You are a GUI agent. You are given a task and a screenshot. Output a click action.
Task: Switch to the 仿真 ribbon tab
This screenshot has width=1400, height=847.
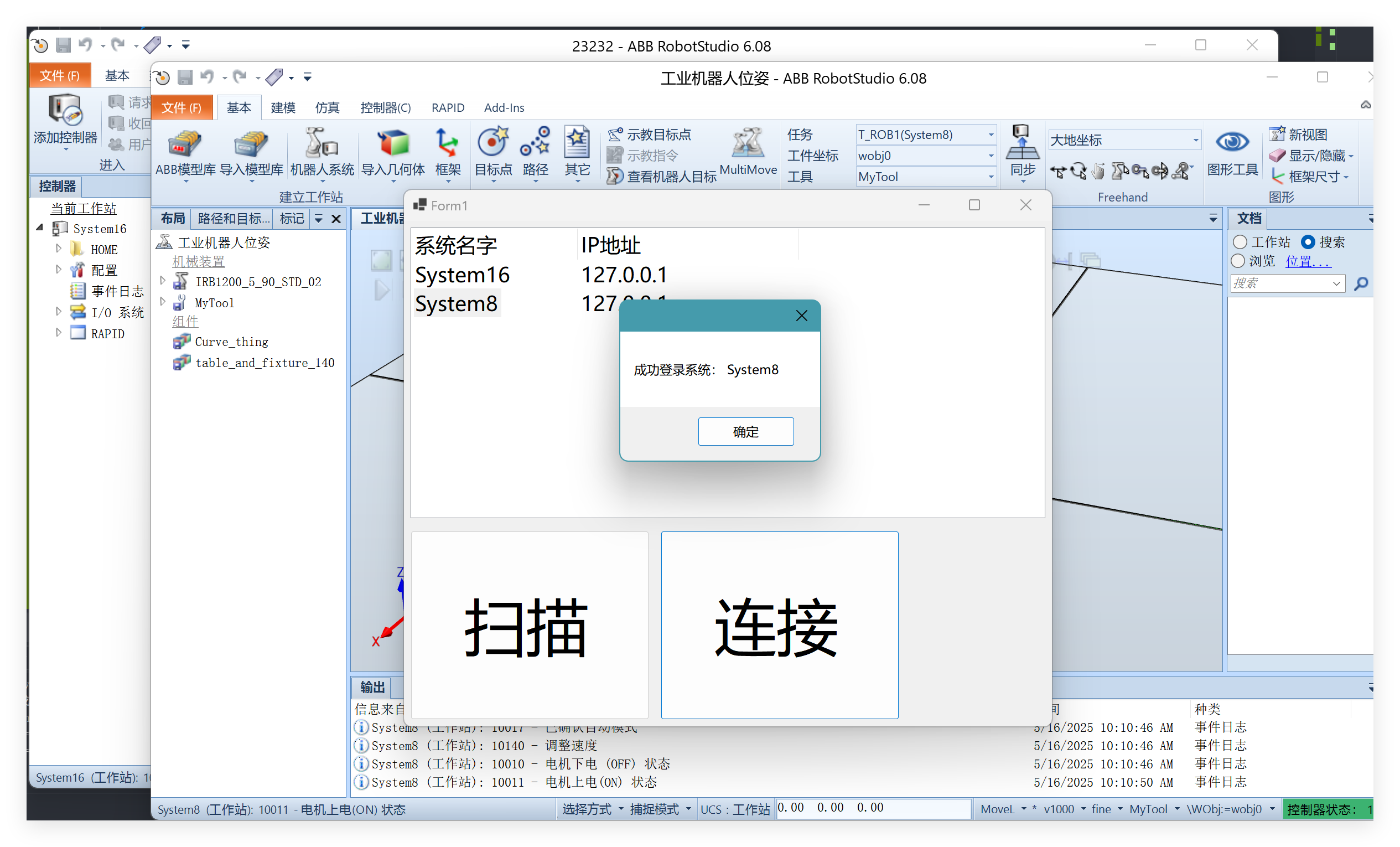pos(326,107)
